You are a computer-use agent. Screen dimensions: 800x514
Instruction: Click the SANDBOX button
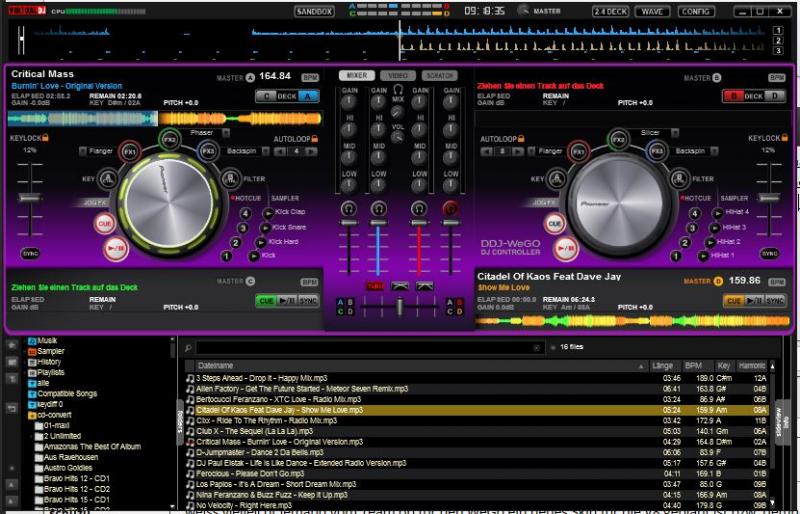pyautogui.click(x=315, y=11)
